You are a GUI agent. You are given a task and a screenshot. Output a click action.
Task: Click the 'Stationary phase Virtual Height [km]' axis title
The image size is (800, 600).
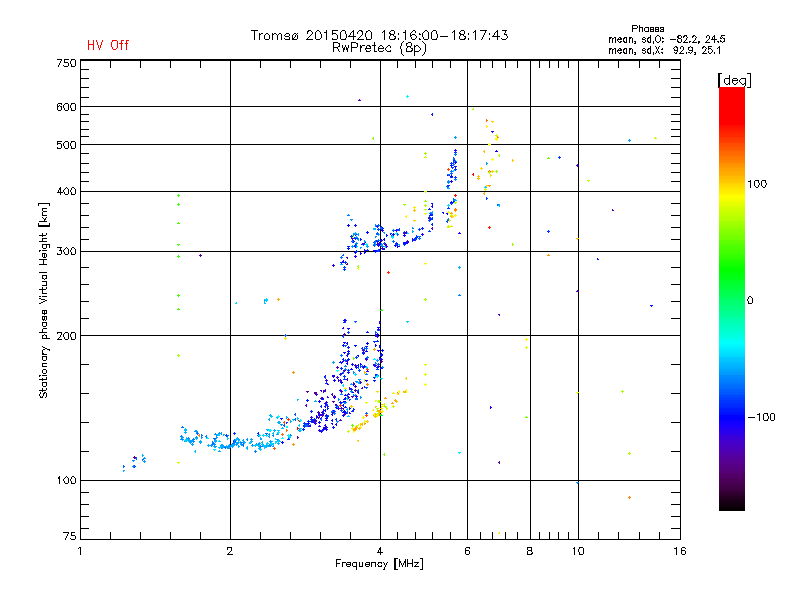click(43, 300)
